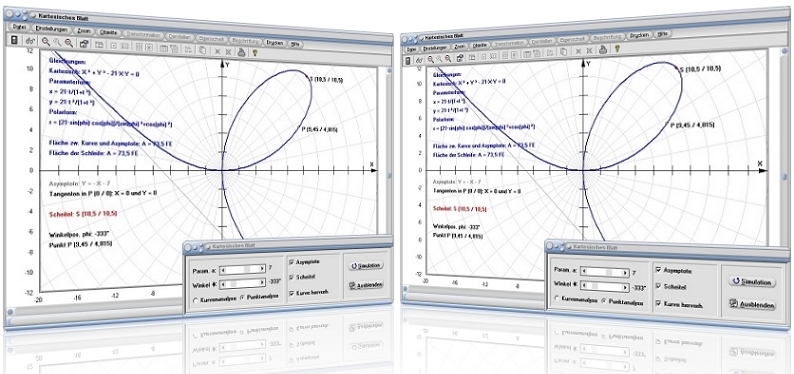
Task: Click Ausblenden button in left control panel
Action: click(366, 285)
